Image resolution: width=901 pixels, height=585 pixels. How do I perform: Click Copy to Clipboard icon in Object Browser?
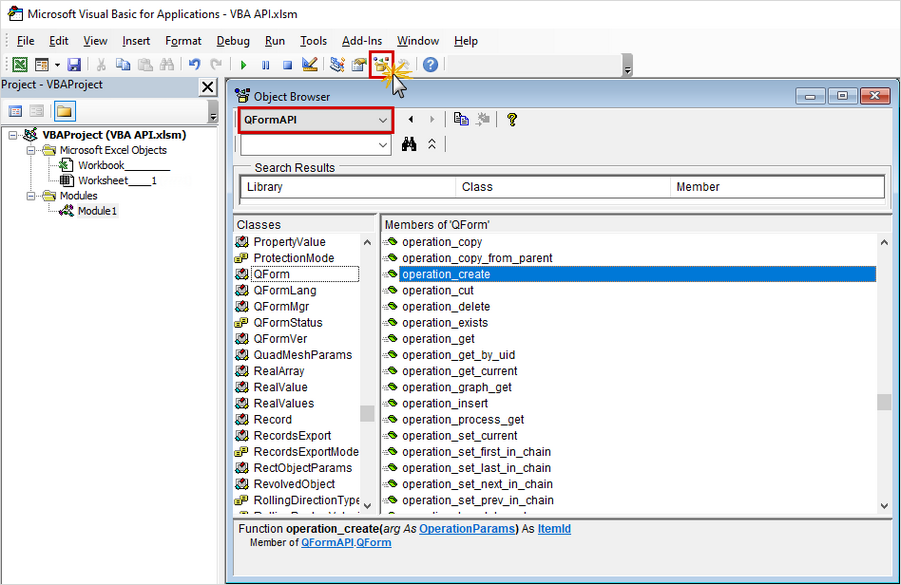[461, 119]
